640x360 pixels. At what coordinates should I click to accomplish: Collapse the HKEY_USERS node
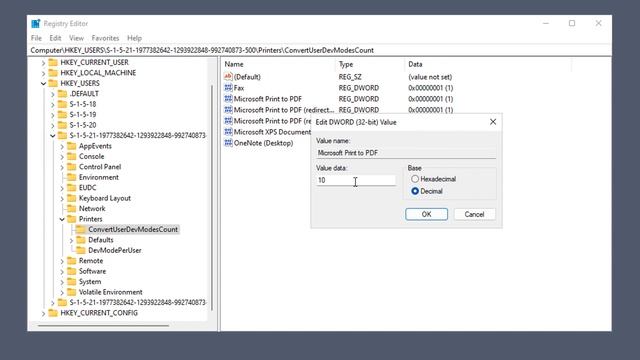(43, 83)
